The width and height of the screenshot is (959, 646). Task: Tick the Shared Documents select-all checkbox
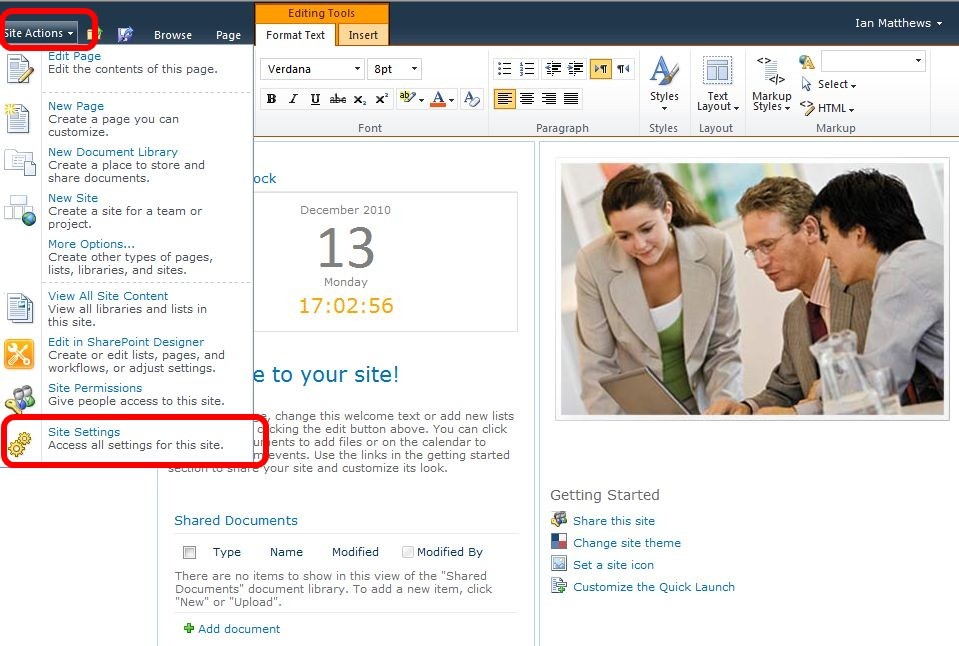tap(189, 552)
